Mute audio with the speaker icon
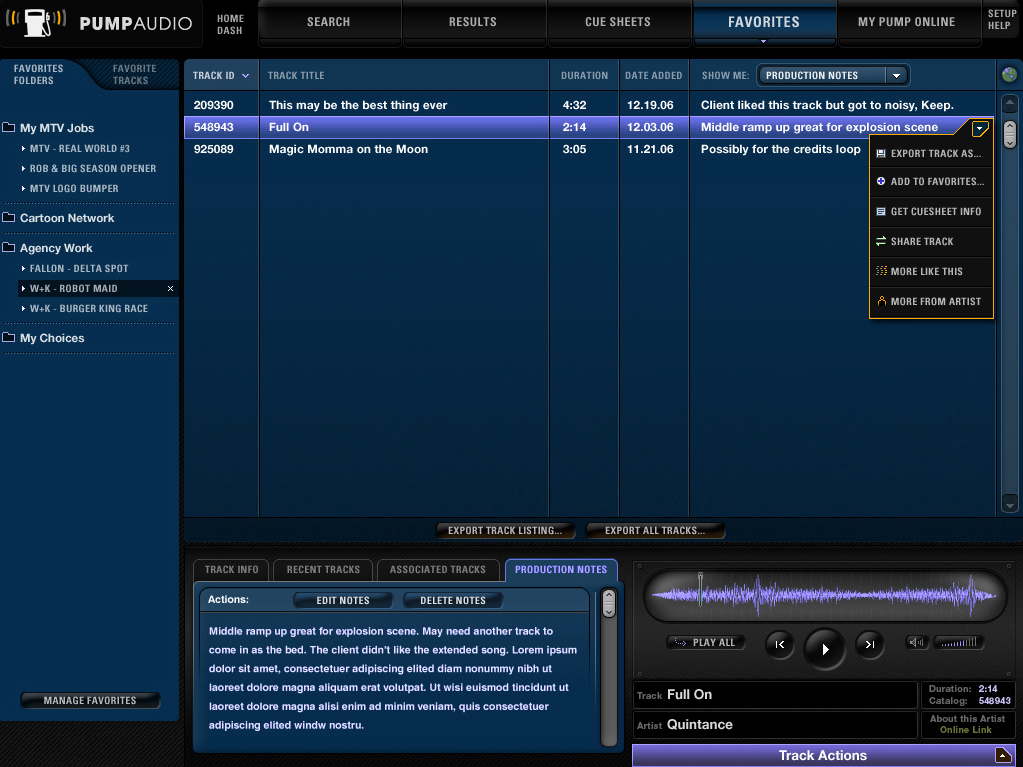The height and width of the screenshot is (767, 1023). point(917,642)
